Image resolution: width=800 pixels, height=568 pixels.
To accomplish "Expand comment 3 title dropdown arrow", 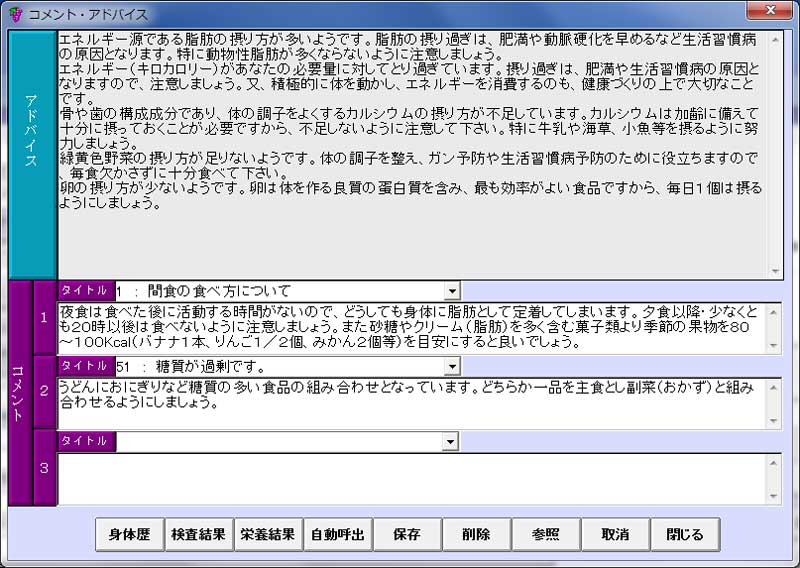I will click(450, 442).
